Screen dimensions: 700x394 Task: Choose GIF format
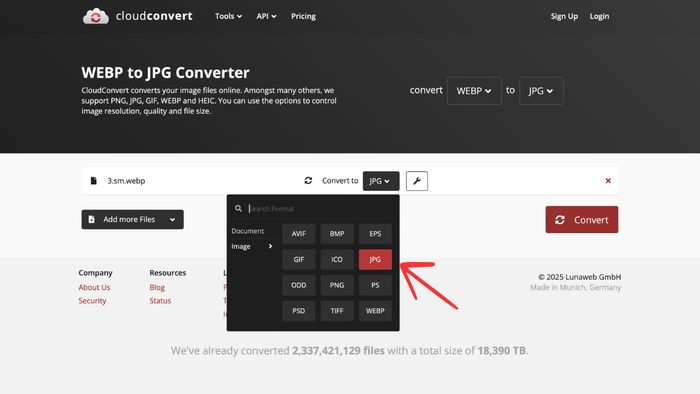click(x=299, y=259)
